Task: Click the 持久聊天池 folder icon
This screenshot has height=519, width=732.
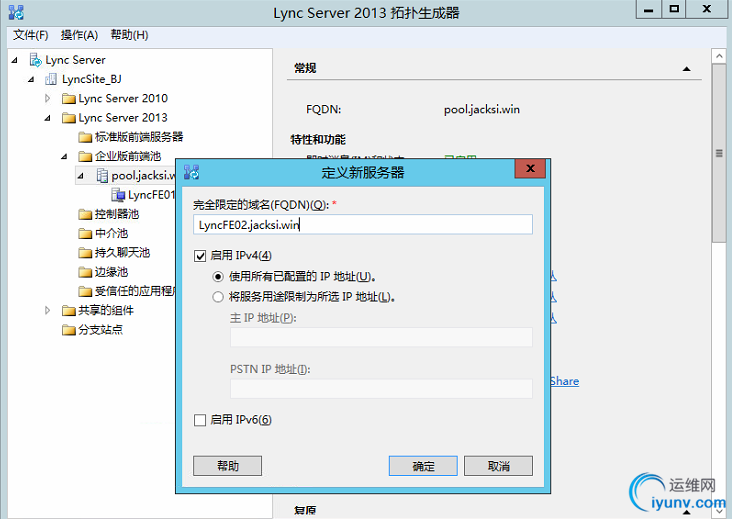Action: [85, 253]
